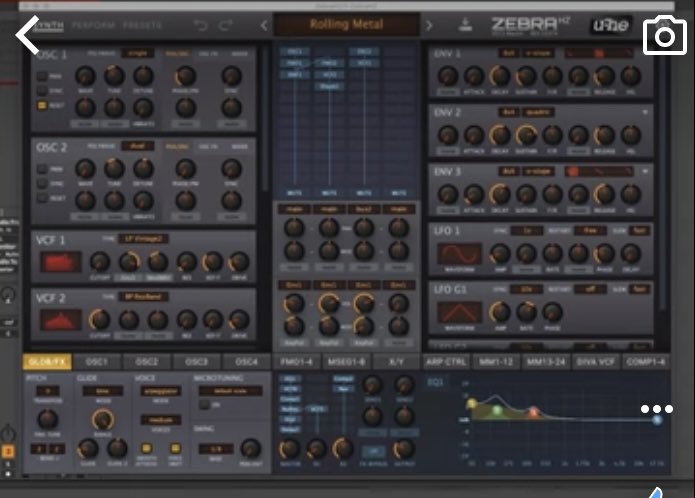Screen dimensions: 695x498
Task: Toggle the VOICE DRIFT button
Action: click(176, 448)
